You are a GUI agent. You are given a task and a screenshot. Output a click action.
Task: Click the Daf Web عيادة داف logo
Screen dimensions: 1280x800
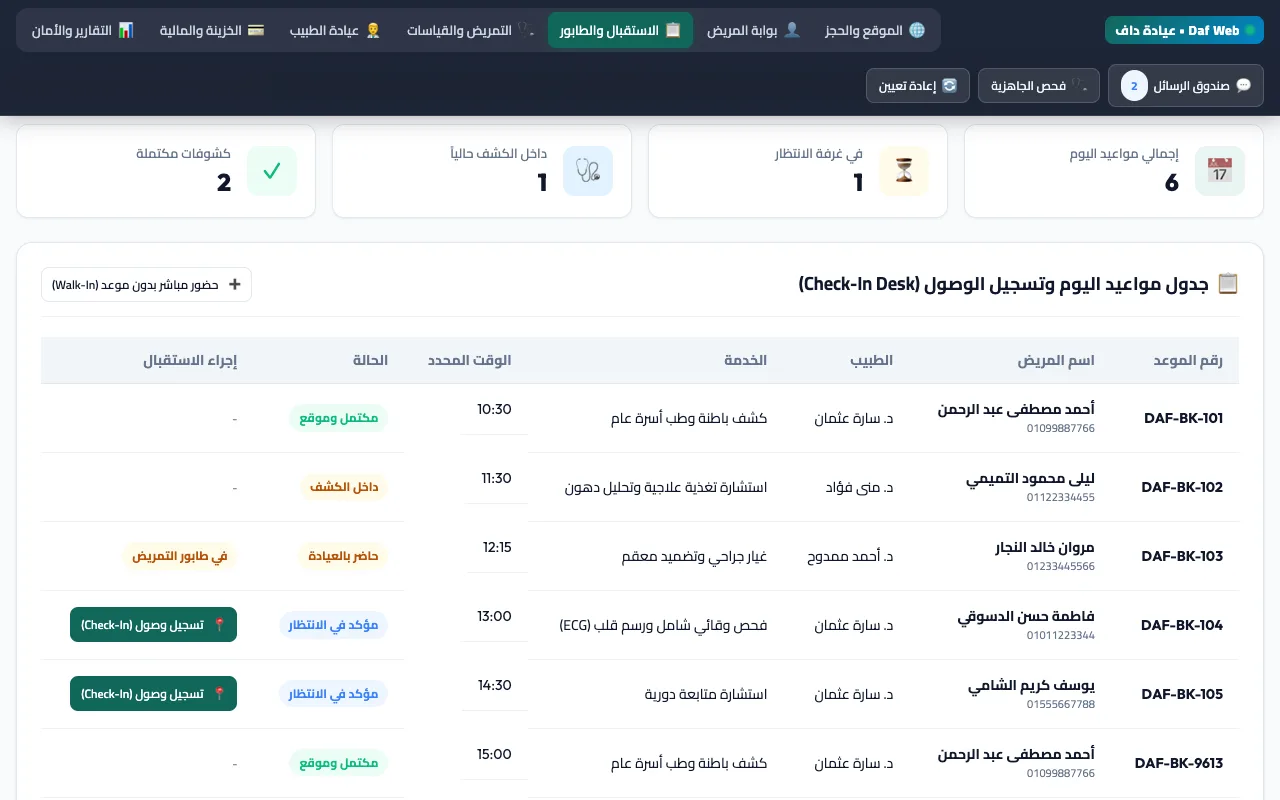tap(1184, 30)
